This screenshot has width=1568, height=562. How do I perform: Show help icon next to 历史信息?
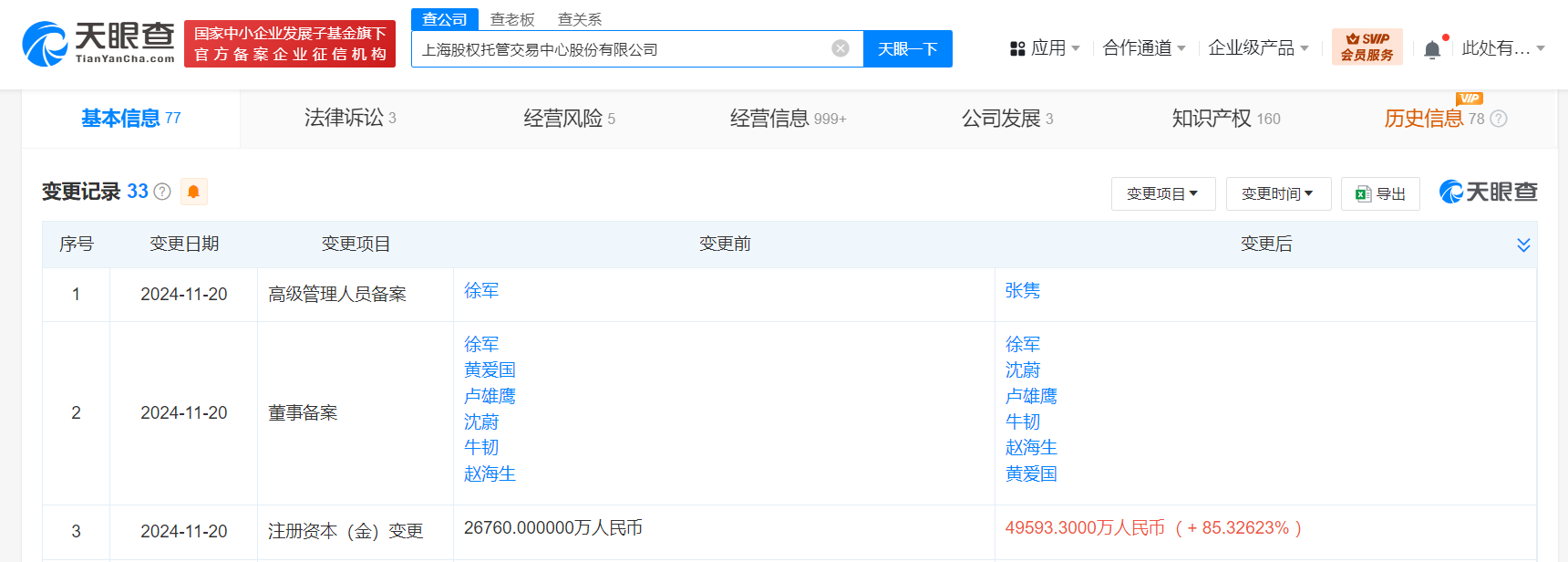coord(1499,119)
